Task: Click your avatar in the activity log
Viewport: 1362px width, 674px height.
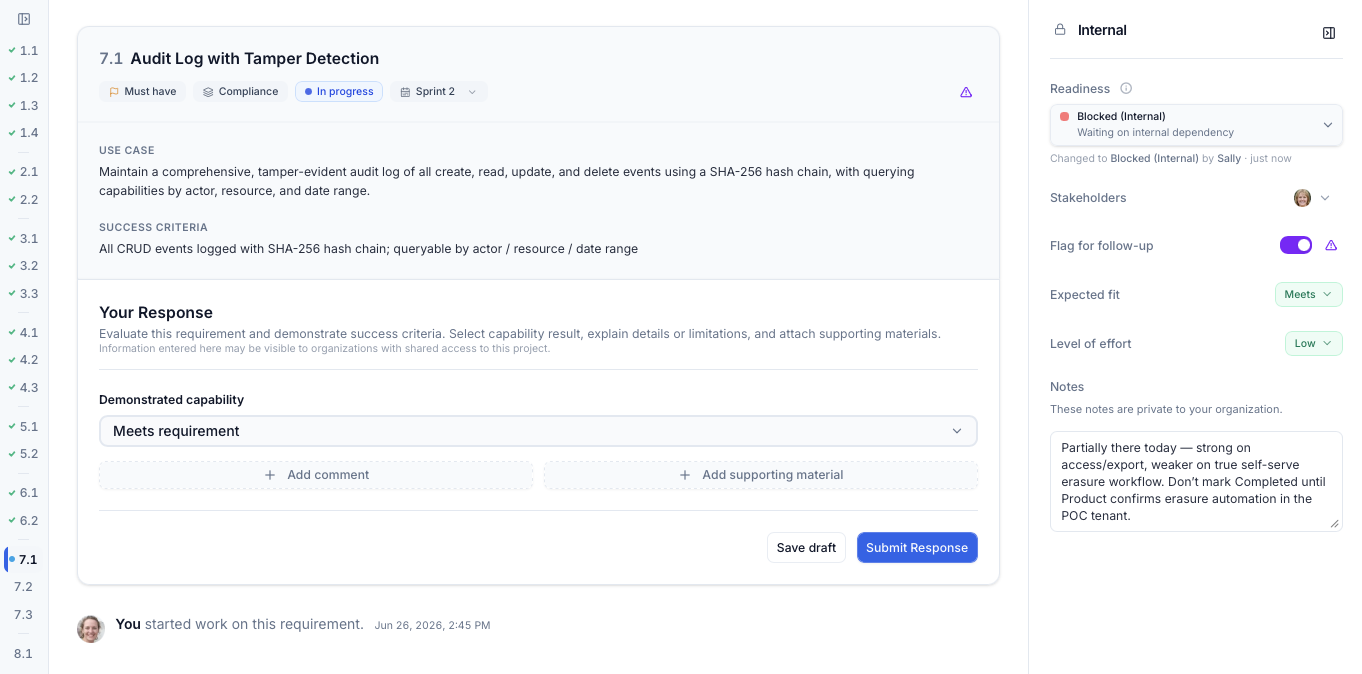Action: point(91,628)
